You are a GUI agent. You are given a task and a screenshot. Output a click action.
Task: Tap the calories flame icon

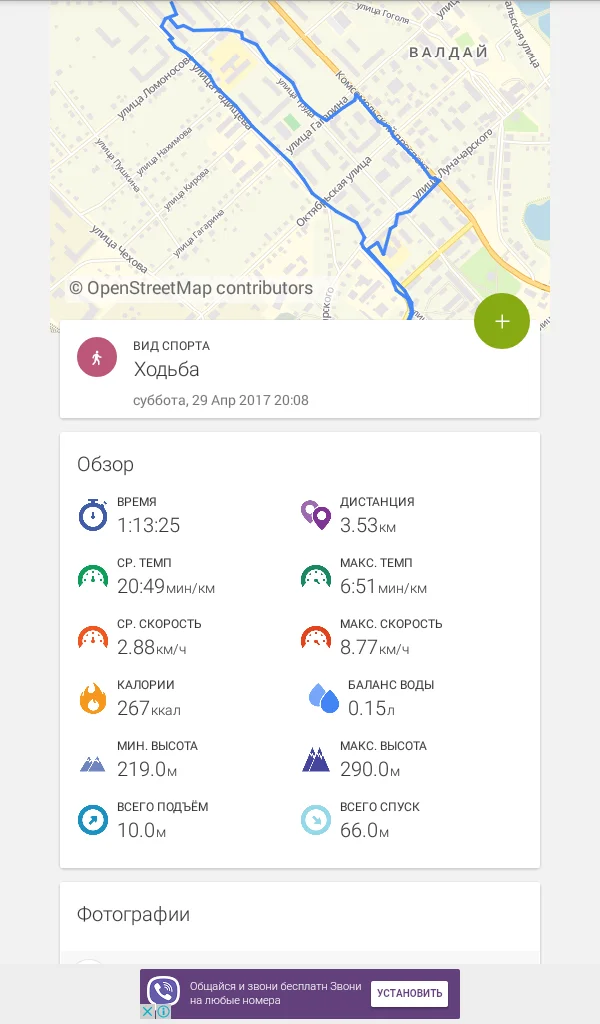pos(93,697)
